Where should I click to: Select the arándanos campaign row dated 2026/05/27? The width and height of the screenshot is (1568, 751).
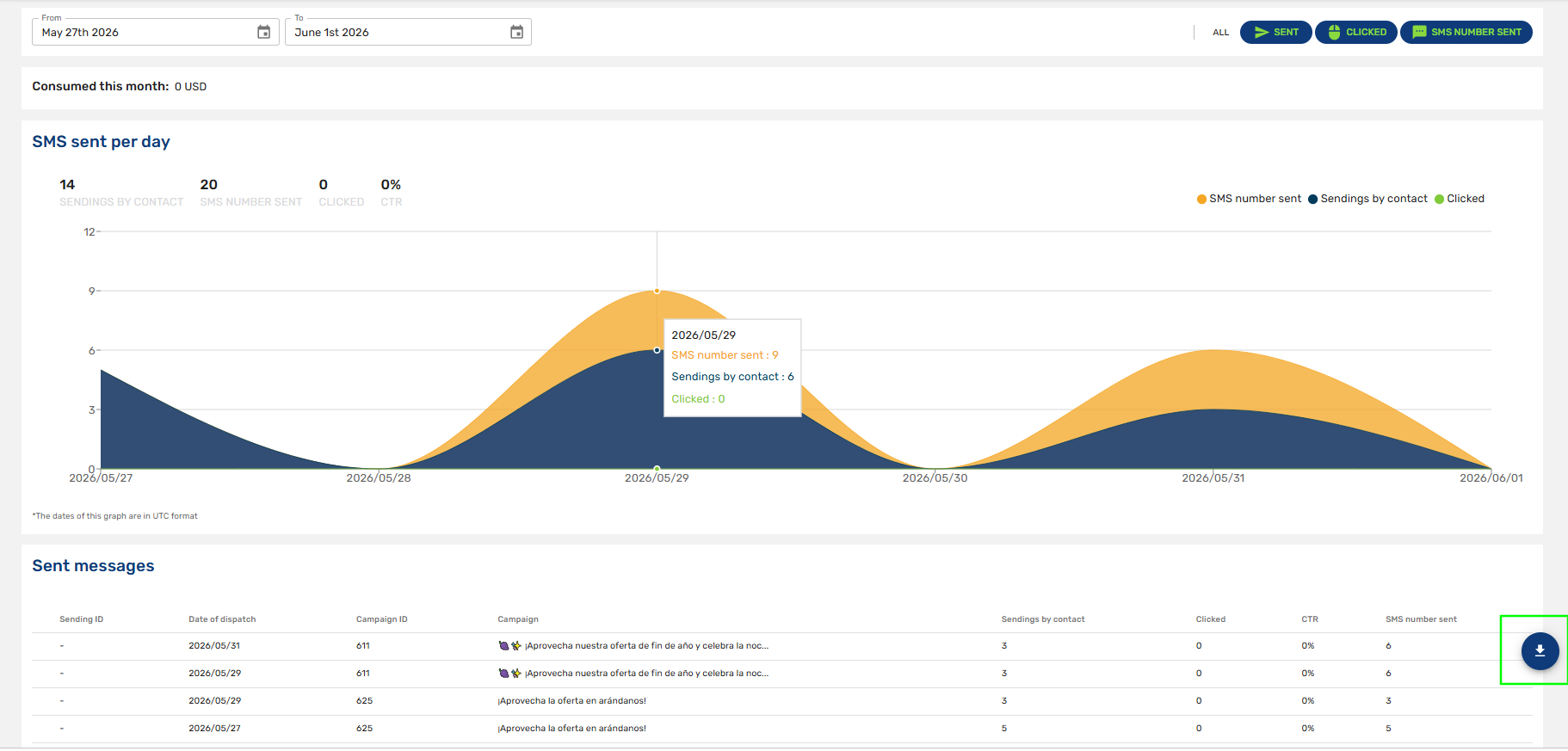click(x=782, y=729)
